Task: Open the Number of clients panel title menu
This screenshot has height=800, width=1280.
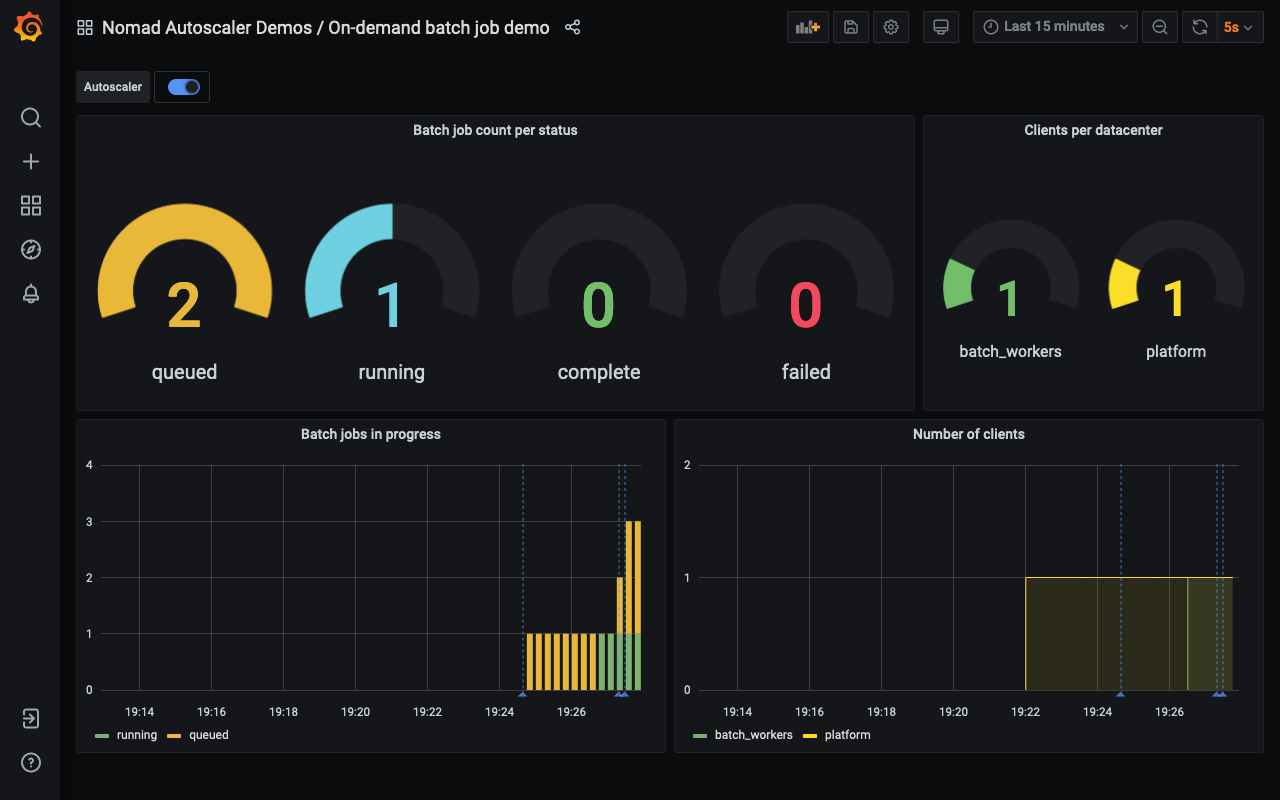Action: 968,434
